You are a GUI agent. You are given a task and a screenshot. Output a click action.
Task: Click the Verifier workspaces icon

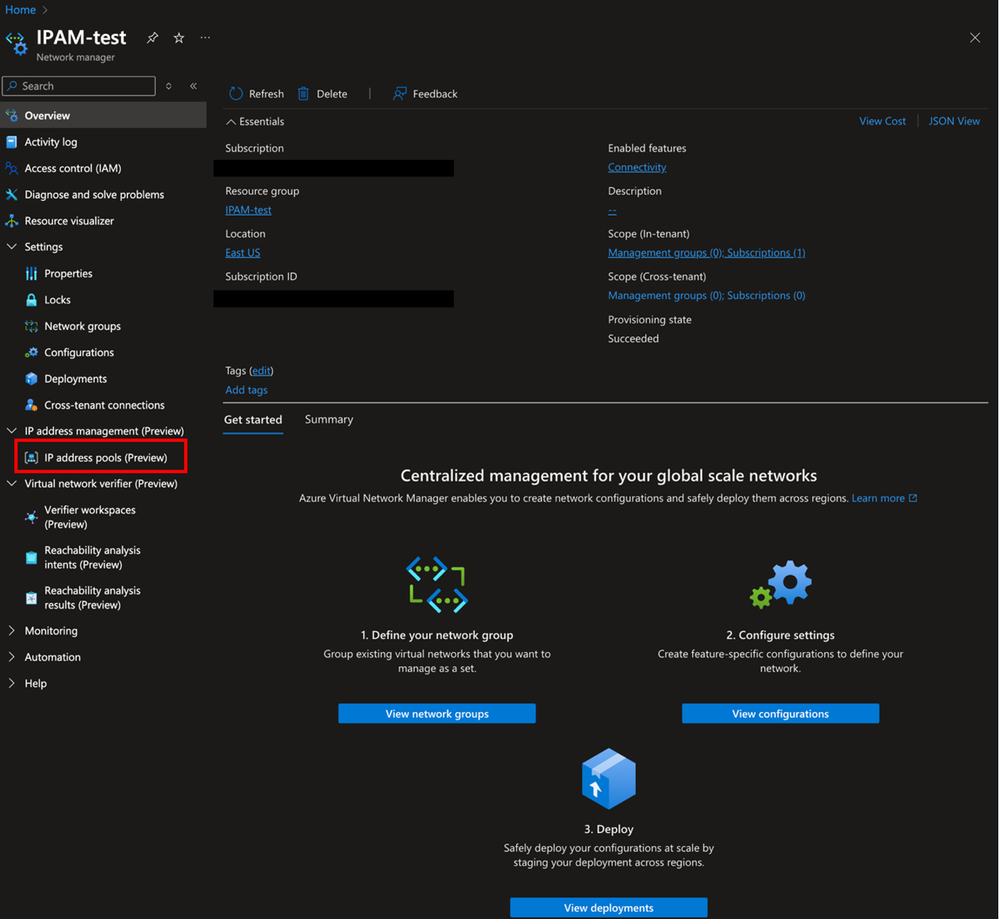point(31,517)
